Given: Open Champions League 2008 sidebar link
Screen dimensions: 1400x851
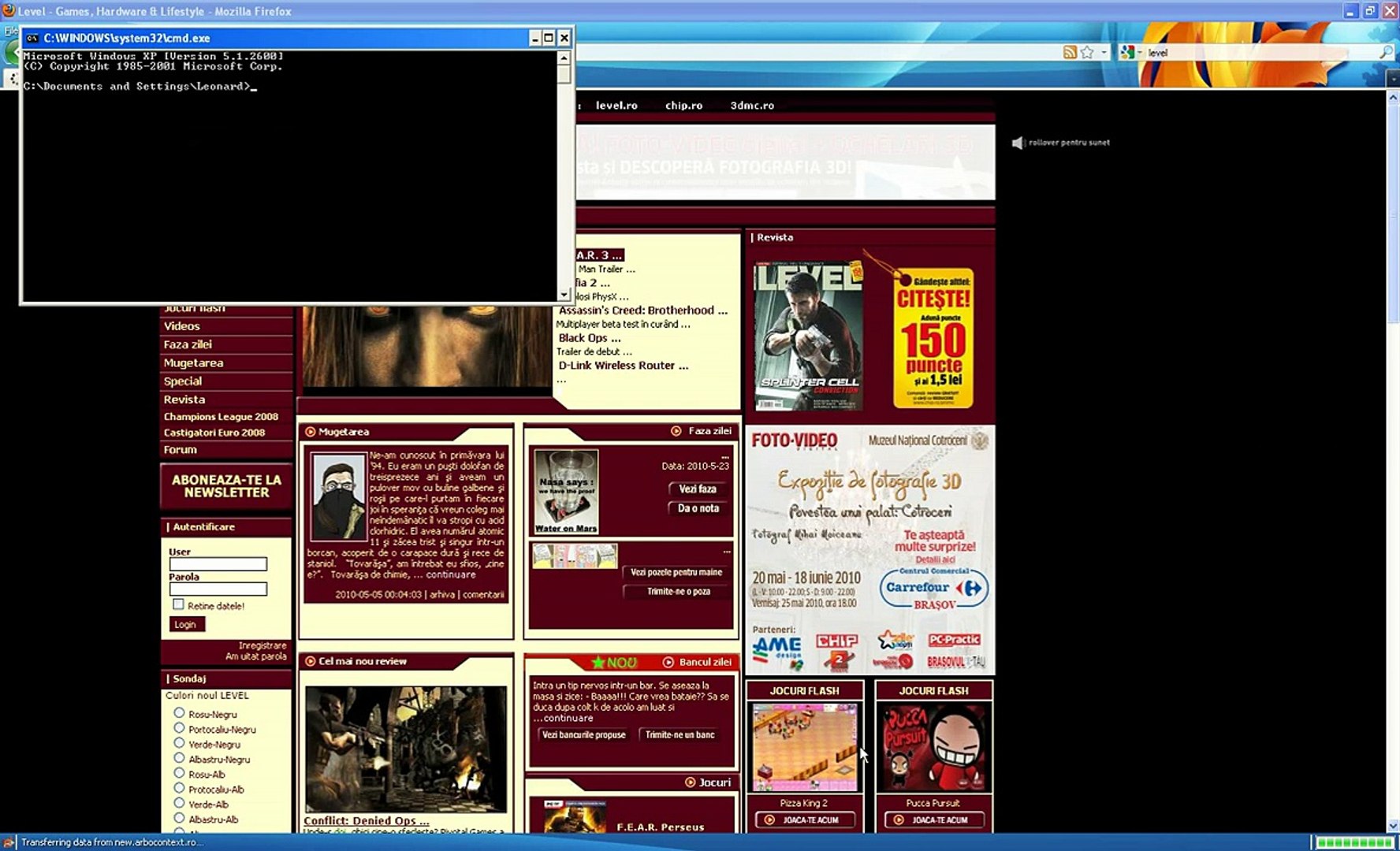Looking at the screenshot, I should [221, 417].
